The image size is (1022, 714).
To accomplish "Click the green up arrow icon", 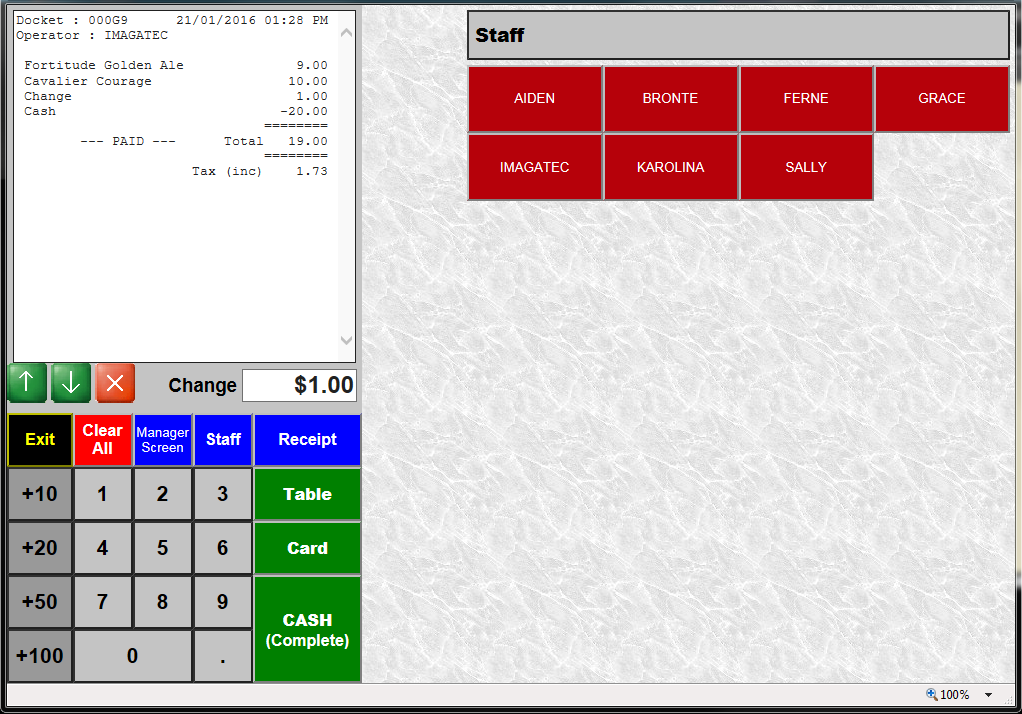I will 27,383.
